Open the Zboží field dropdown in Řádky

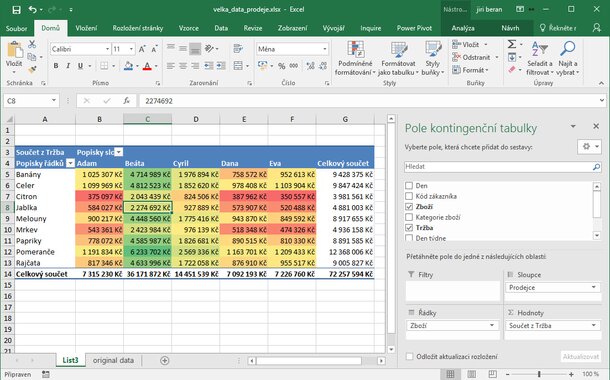492,325
